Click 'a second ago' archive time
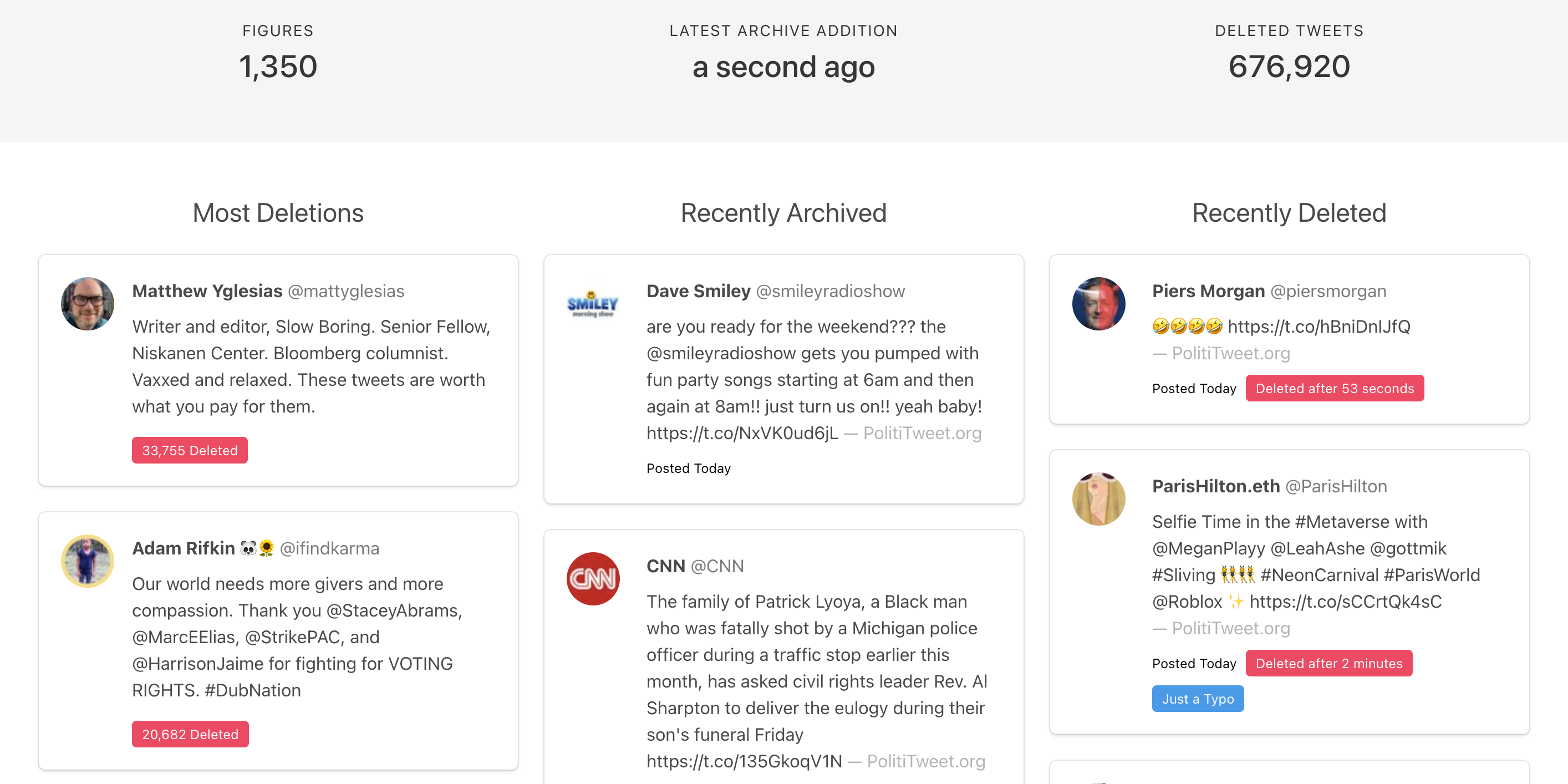 point(783,67)
